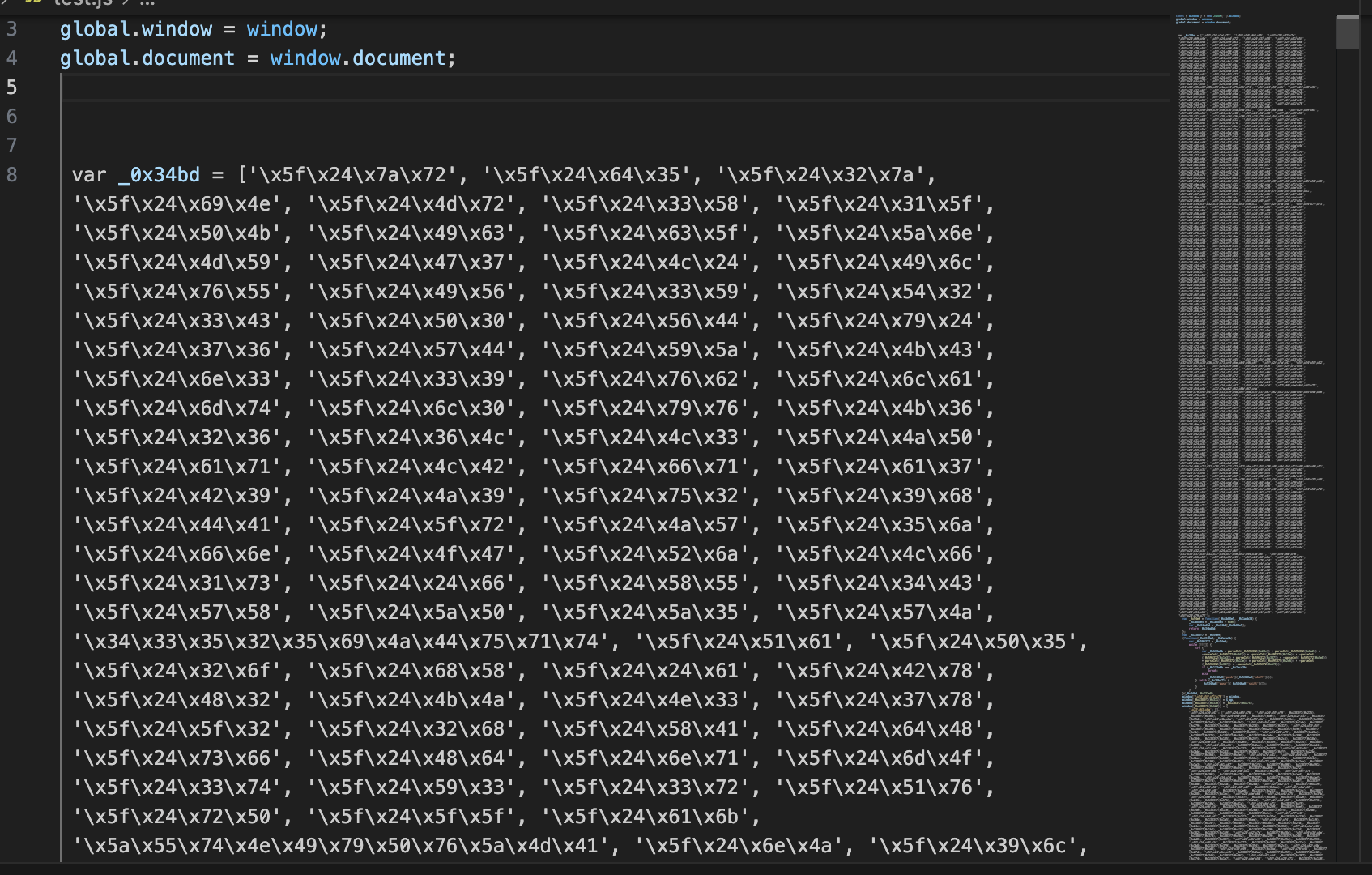Click line number 8 in the gutter
Viewport: 1372px width, 875px height.
11,175
